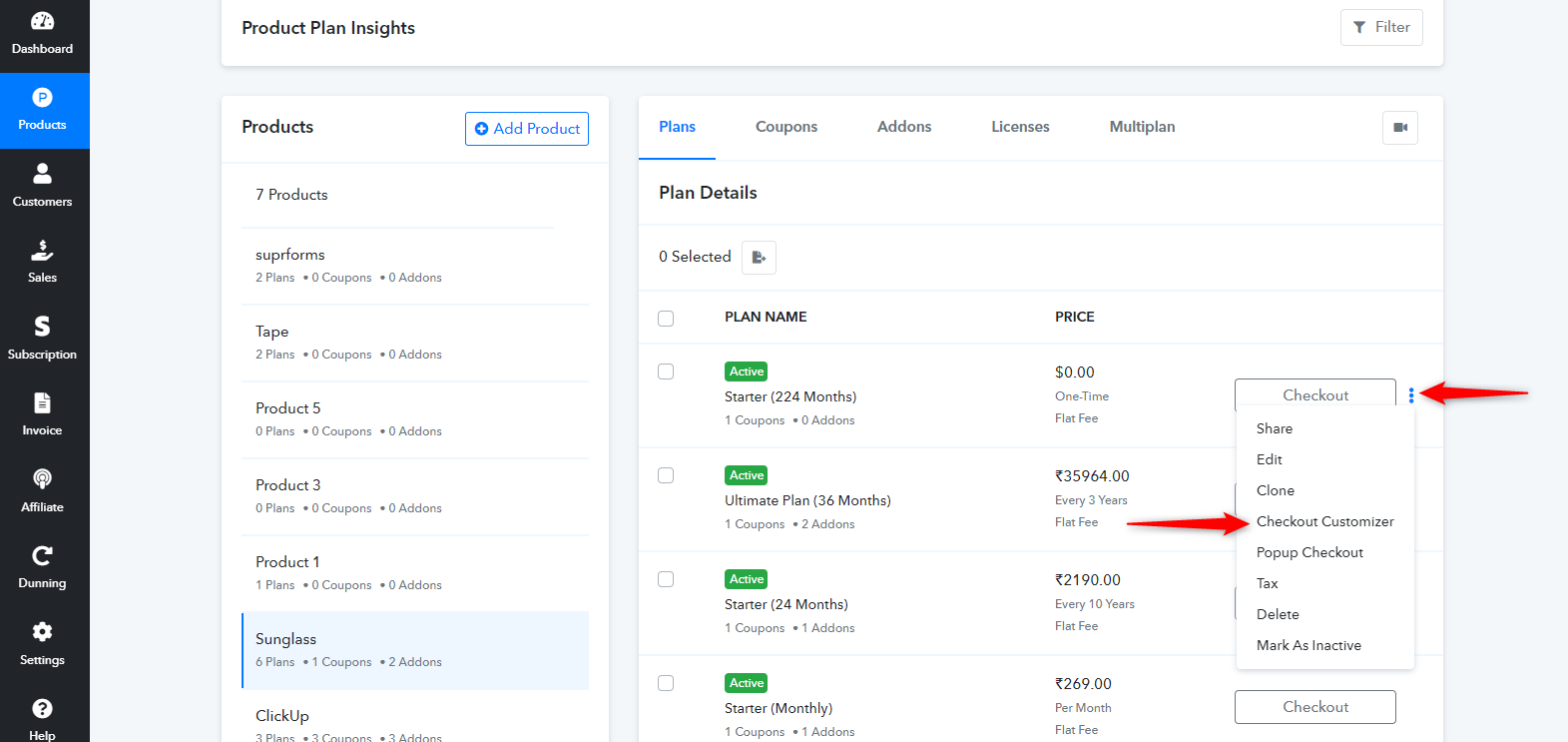Click the $0.00 price value
The height and width of the screenshot is (742, 1568).
click(1075, 372)
